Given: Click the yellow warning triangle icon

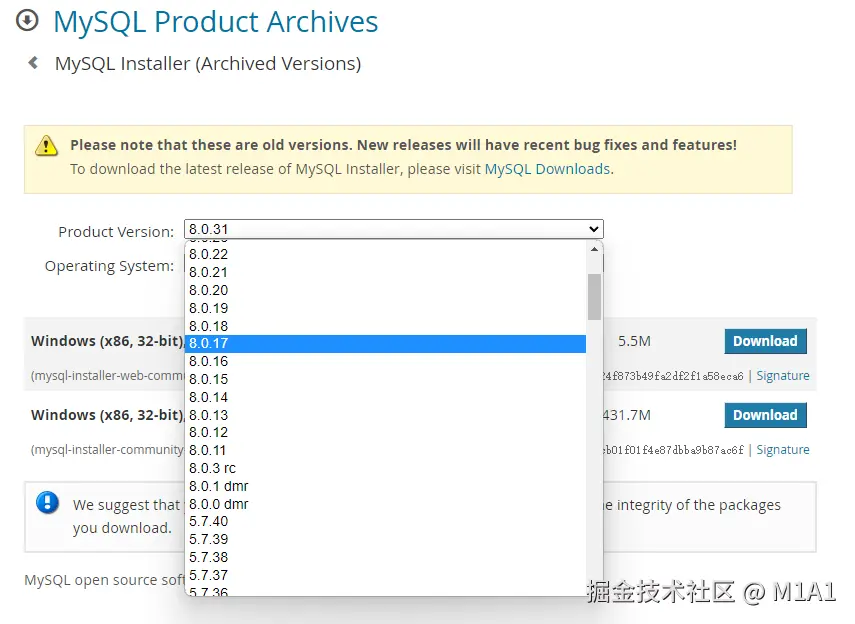Looking at the screenshot, I should (46, 146).
